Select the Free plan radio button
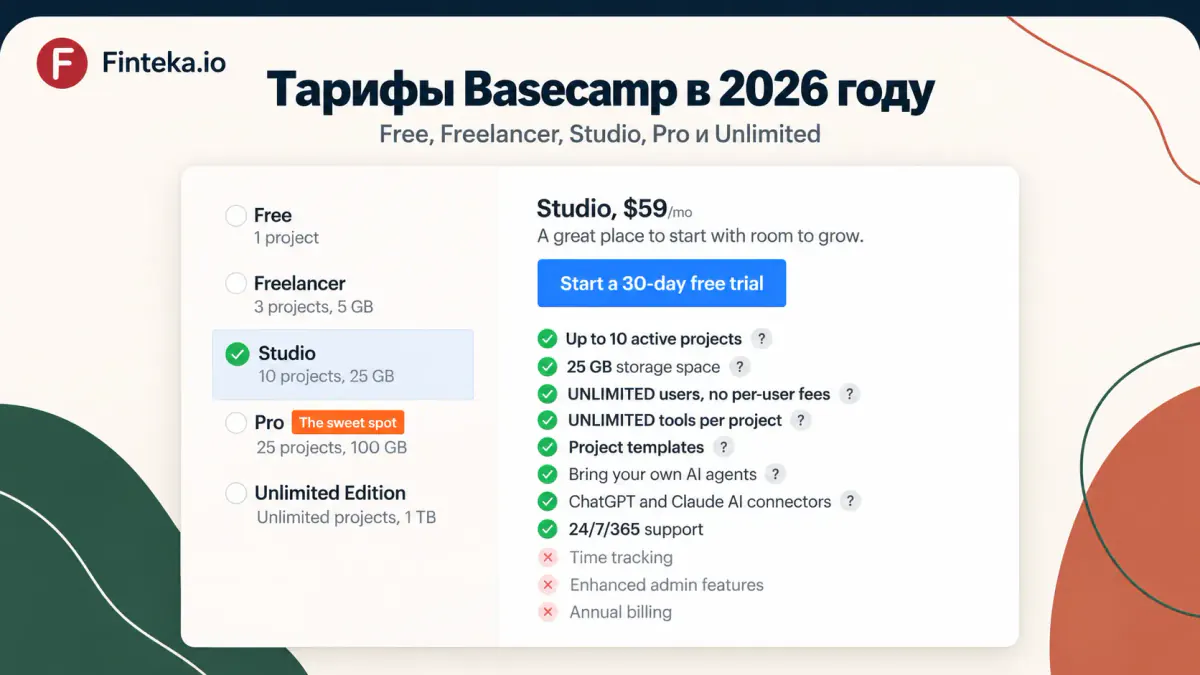The image size is (1200, 675). [x=236, y=215]
